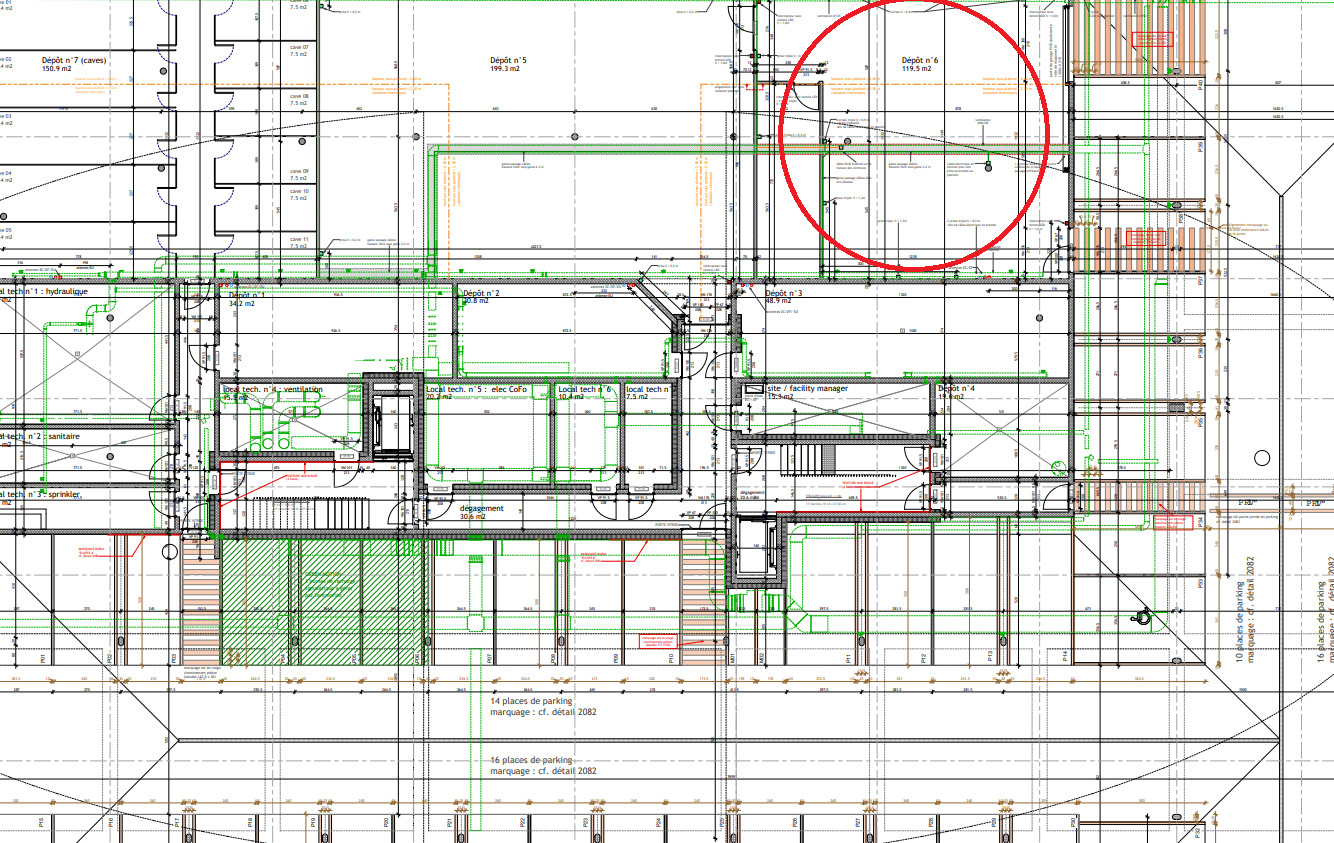Select the '34.2 m2' area text
Viewport: 1334px width, 843px height.
tap(243, 304)
